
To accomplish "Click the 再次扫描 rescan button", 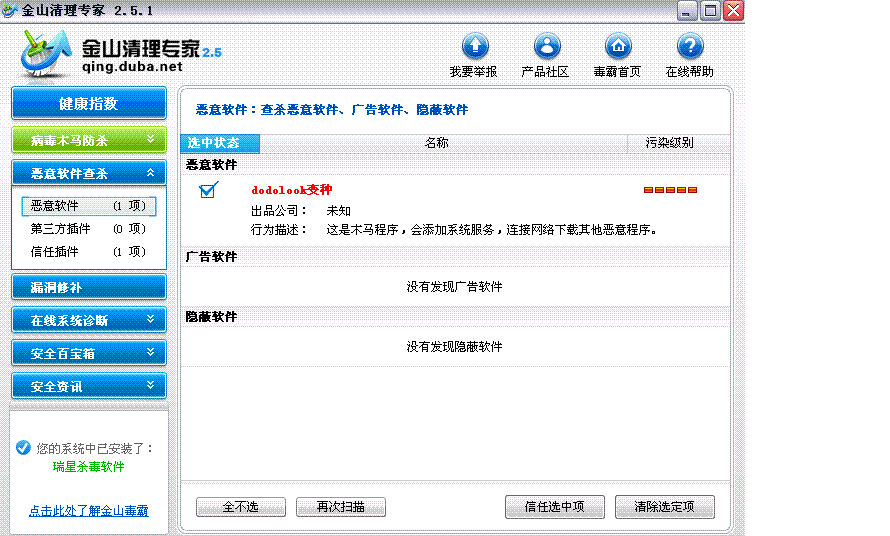I will [x=341, y=506].
